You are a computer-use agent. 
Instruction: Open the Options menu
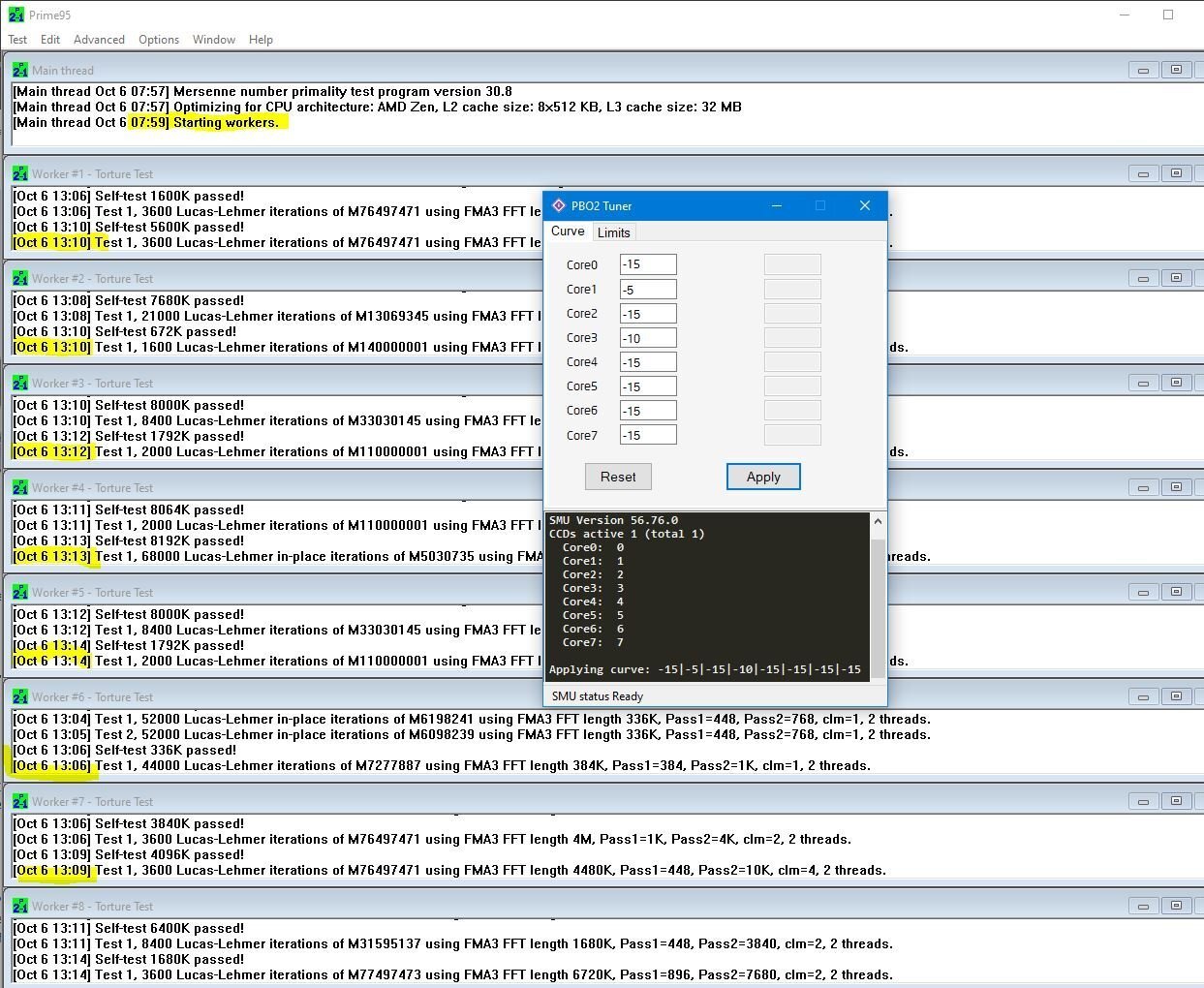click(159, 40)
